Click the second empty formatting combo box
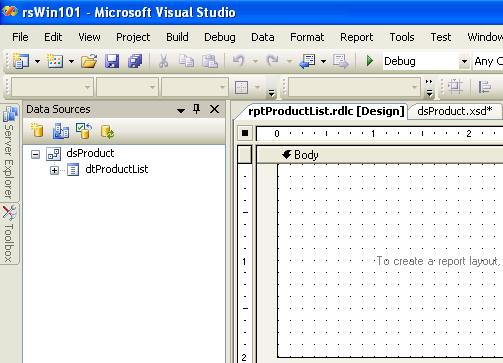Viewport: 503px width, 363px height. tap(127, 87)
